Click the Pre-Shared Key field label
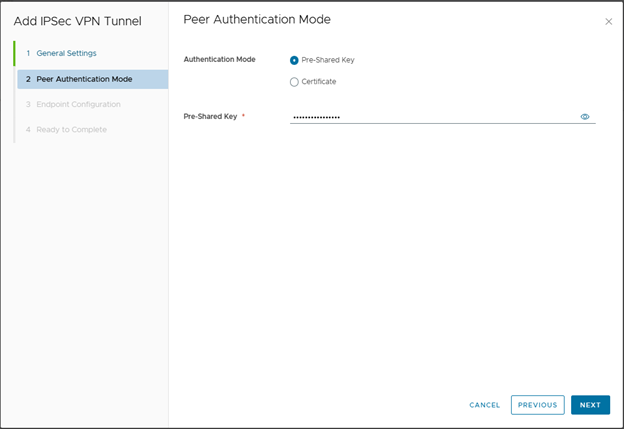Image resolution: width=624 pixels, height=429 pixels. [210, 117]
